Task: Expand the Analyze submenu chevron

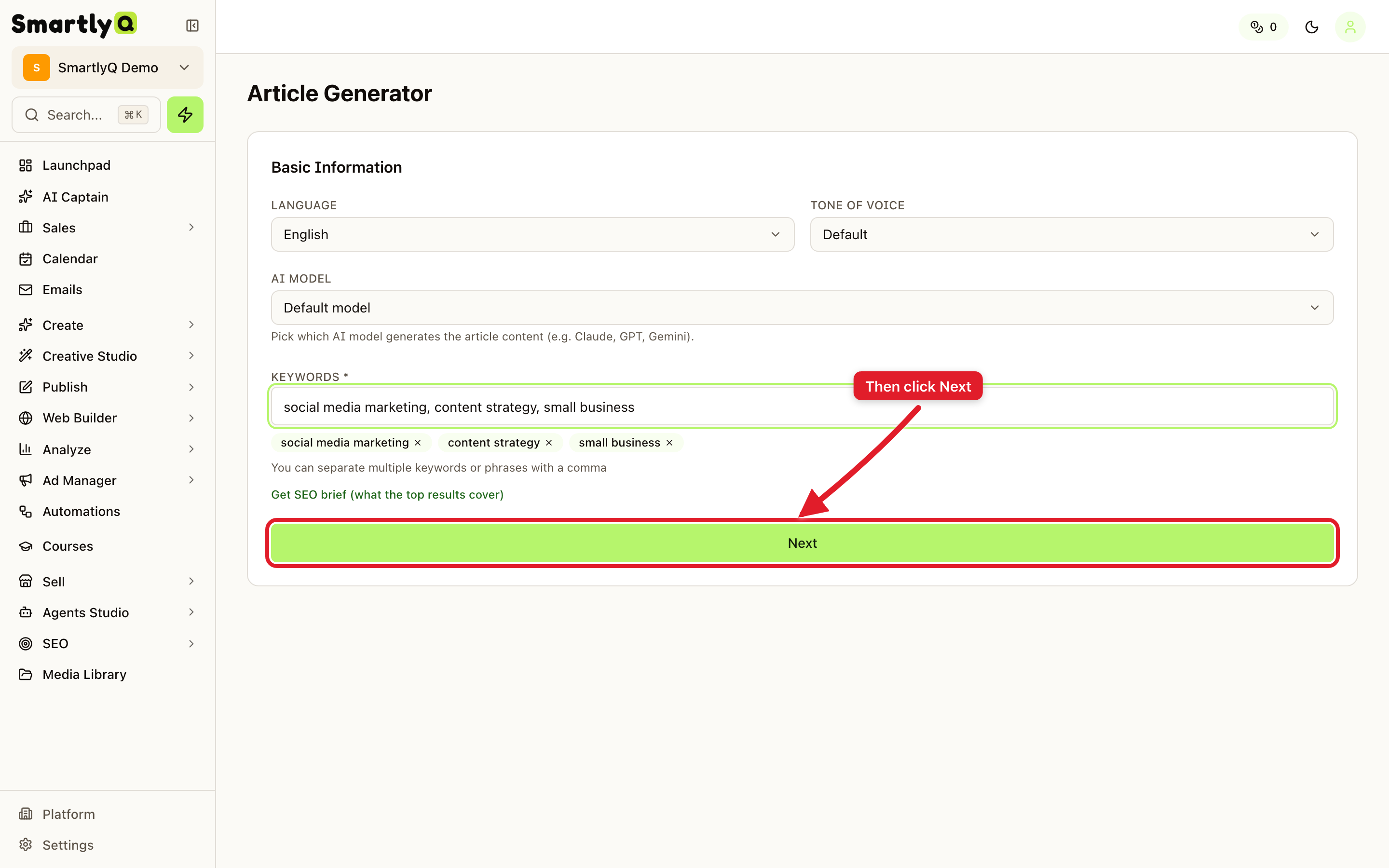Action: (x=191, y=449)
